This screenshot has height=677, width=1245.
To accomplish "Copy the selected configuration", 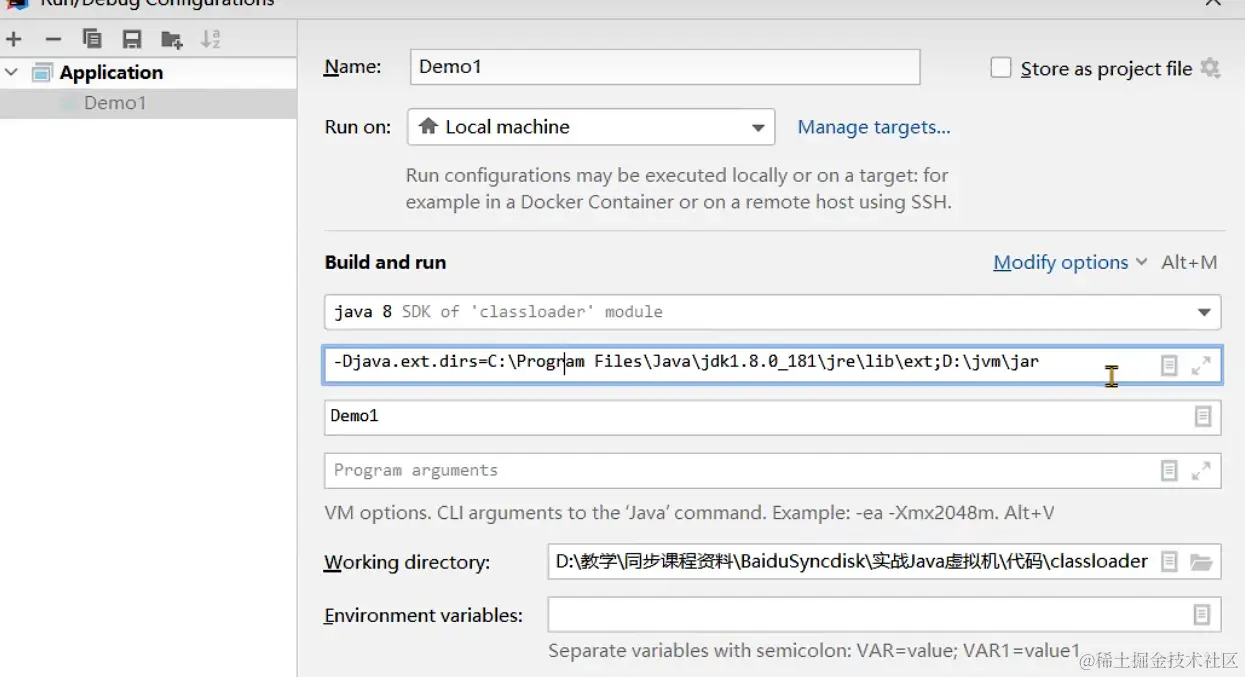I will (x=92, y=39).
